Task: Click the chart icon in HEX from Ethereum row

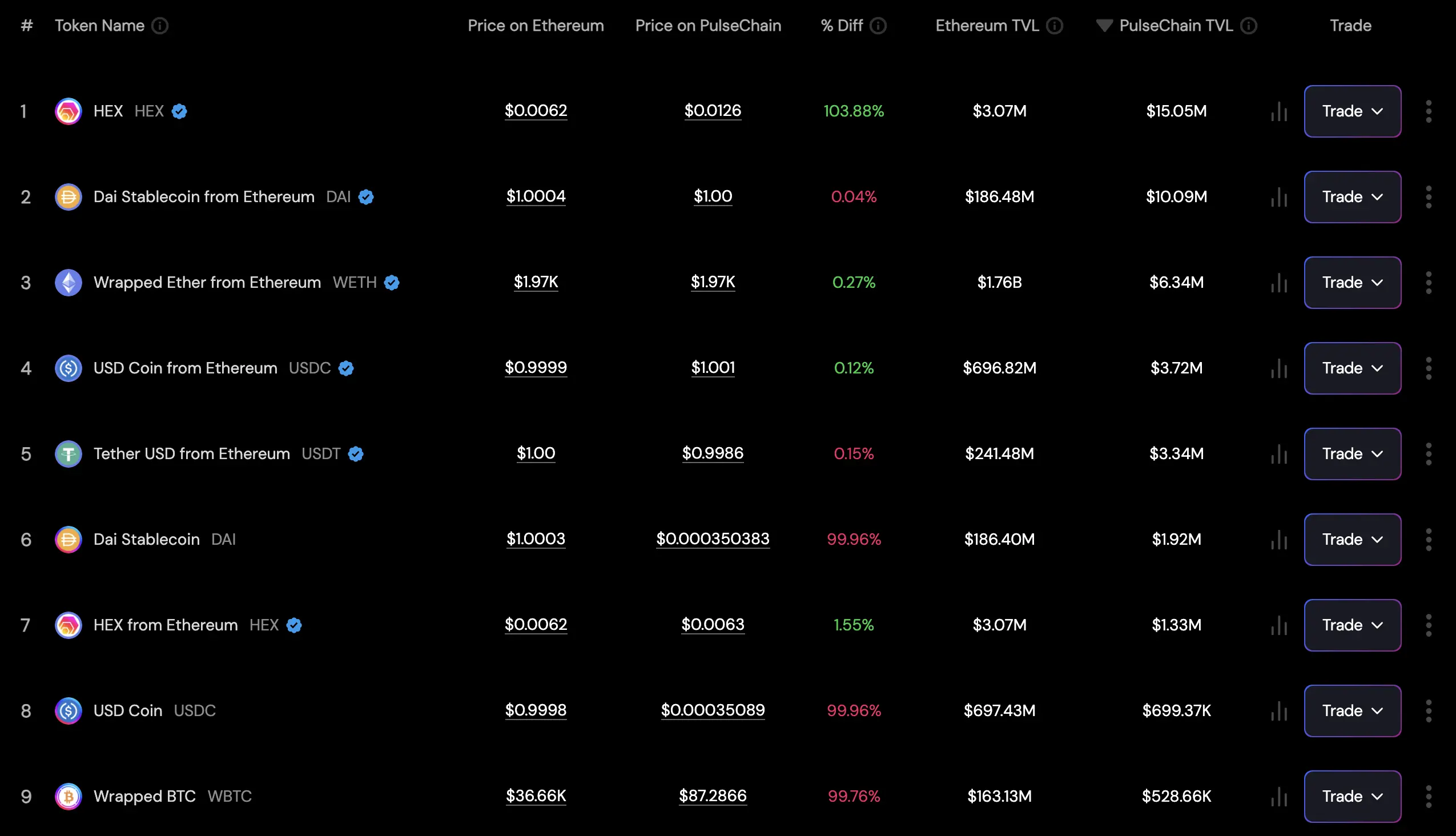Action: [1279, 625]
